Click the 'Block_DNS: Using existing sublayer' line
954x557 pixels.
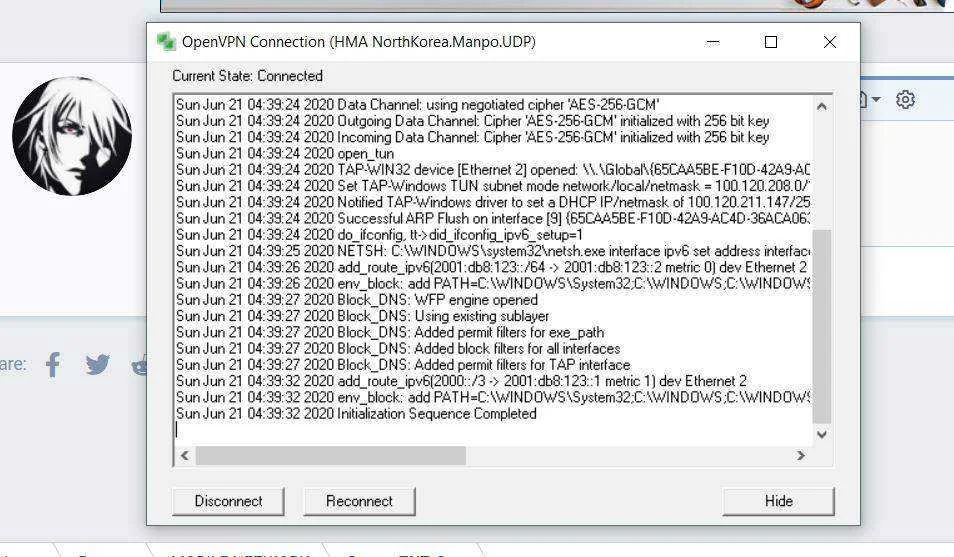pyautogui.click(x=363, y=316)
